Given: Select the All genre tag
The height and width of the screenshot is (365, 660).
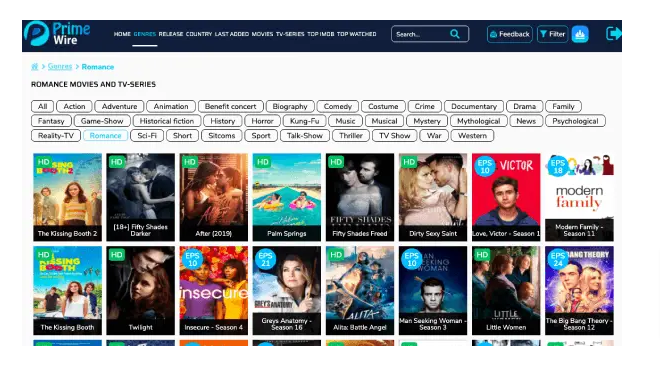Looking at the screenshot, I should (42, 107).
